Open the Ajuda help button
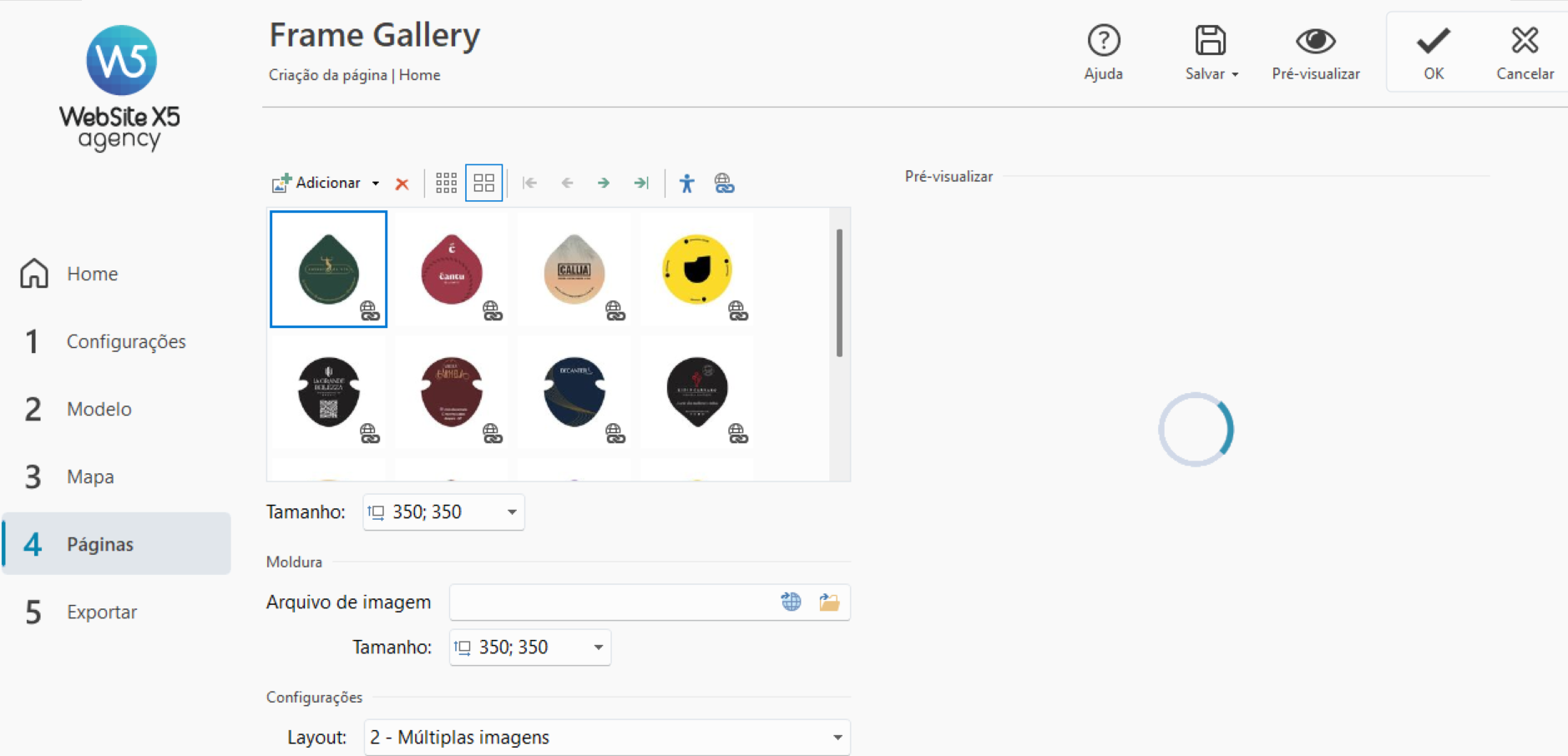Screen dimensions: 1568x756 1103,53
